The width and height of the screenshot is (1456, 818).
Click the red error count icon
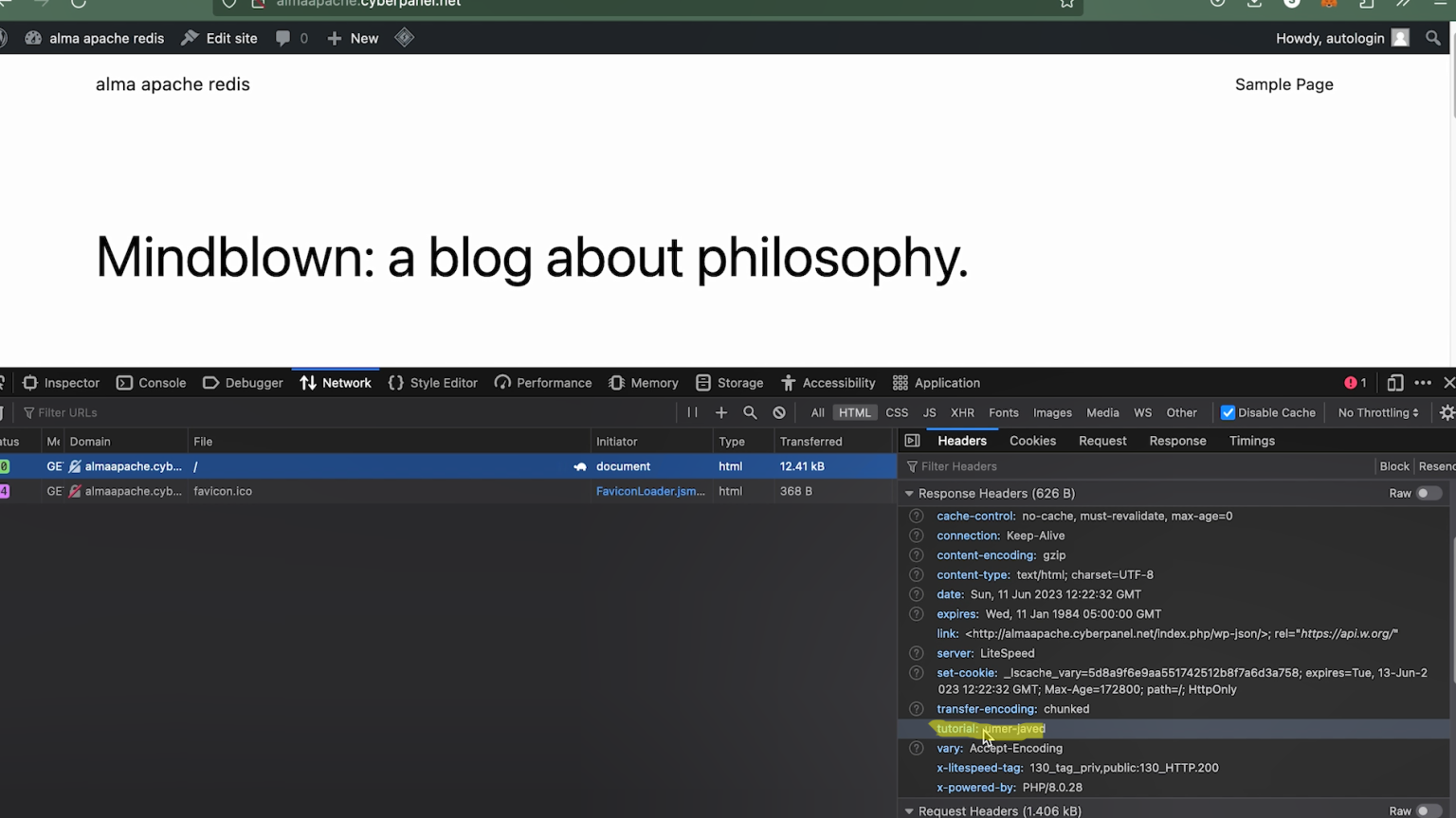click(1356, 383)
